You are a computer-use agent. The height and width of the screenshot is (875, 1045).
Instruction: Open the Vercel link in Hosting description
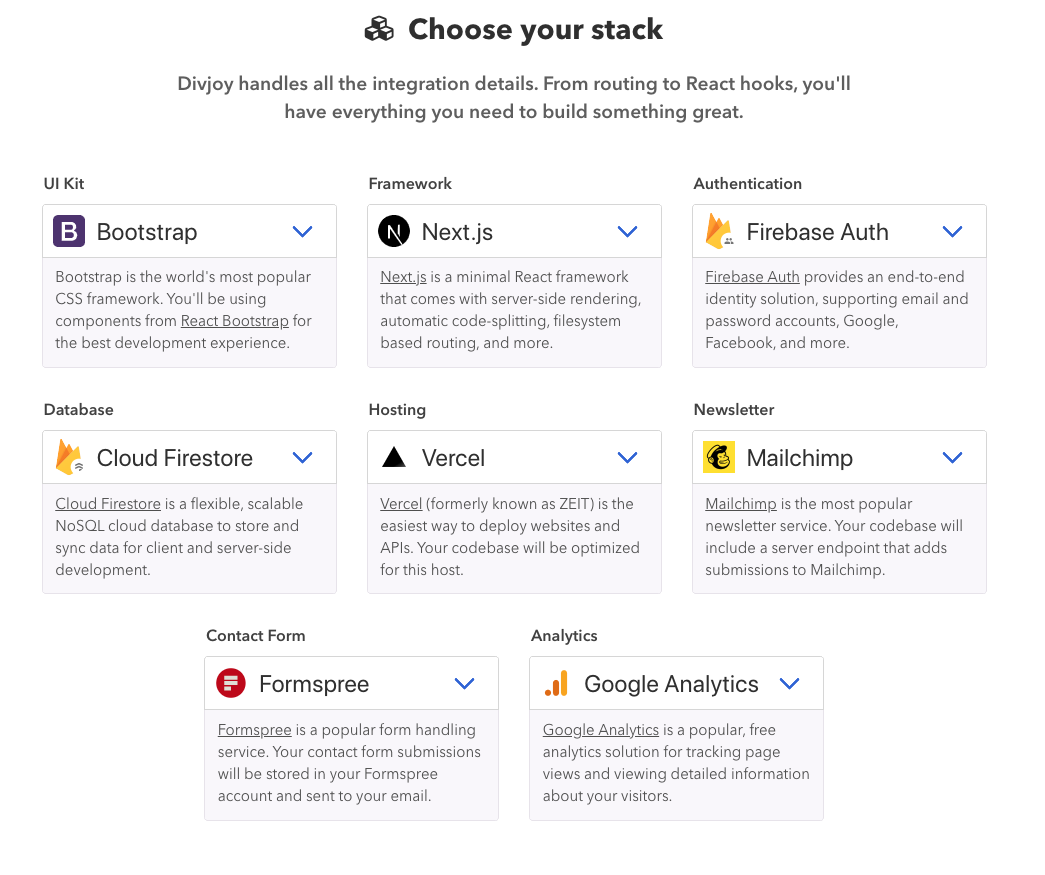(401, 504)
